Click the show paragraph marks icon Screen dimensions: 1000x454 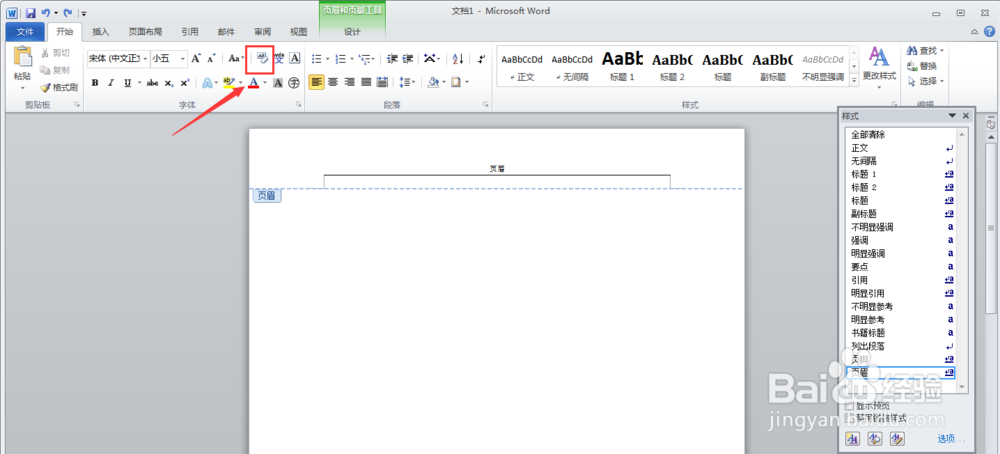click(x=482, y=59)
